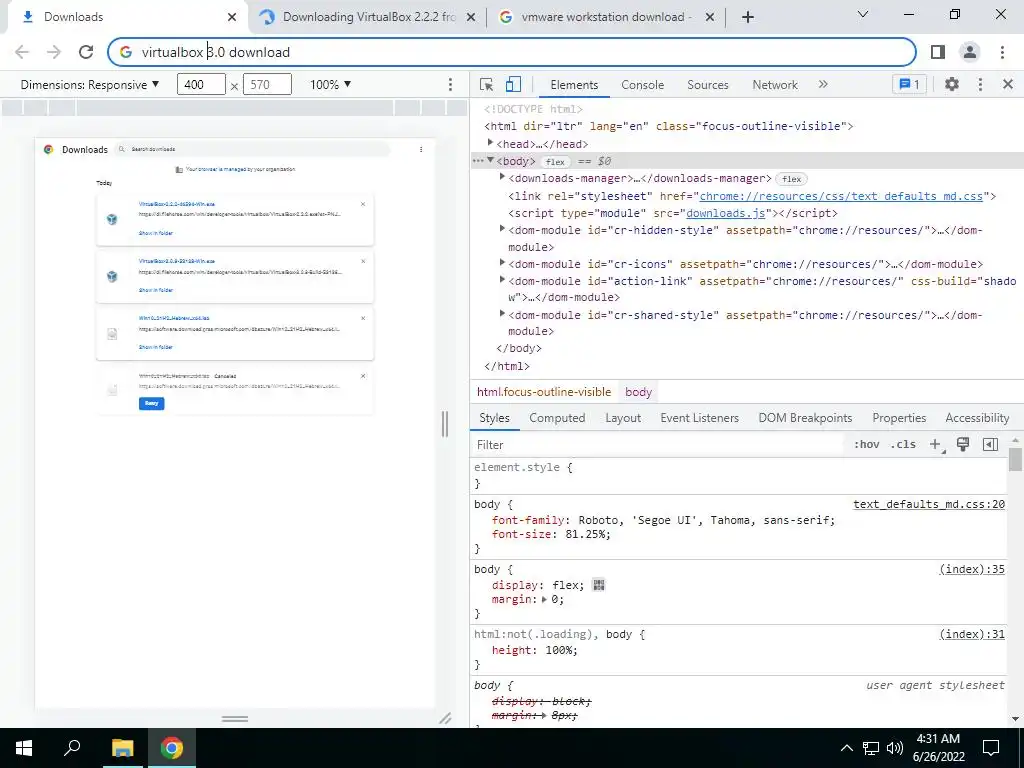
Task: Open a new tab with plus button
Action: (748, 17)
